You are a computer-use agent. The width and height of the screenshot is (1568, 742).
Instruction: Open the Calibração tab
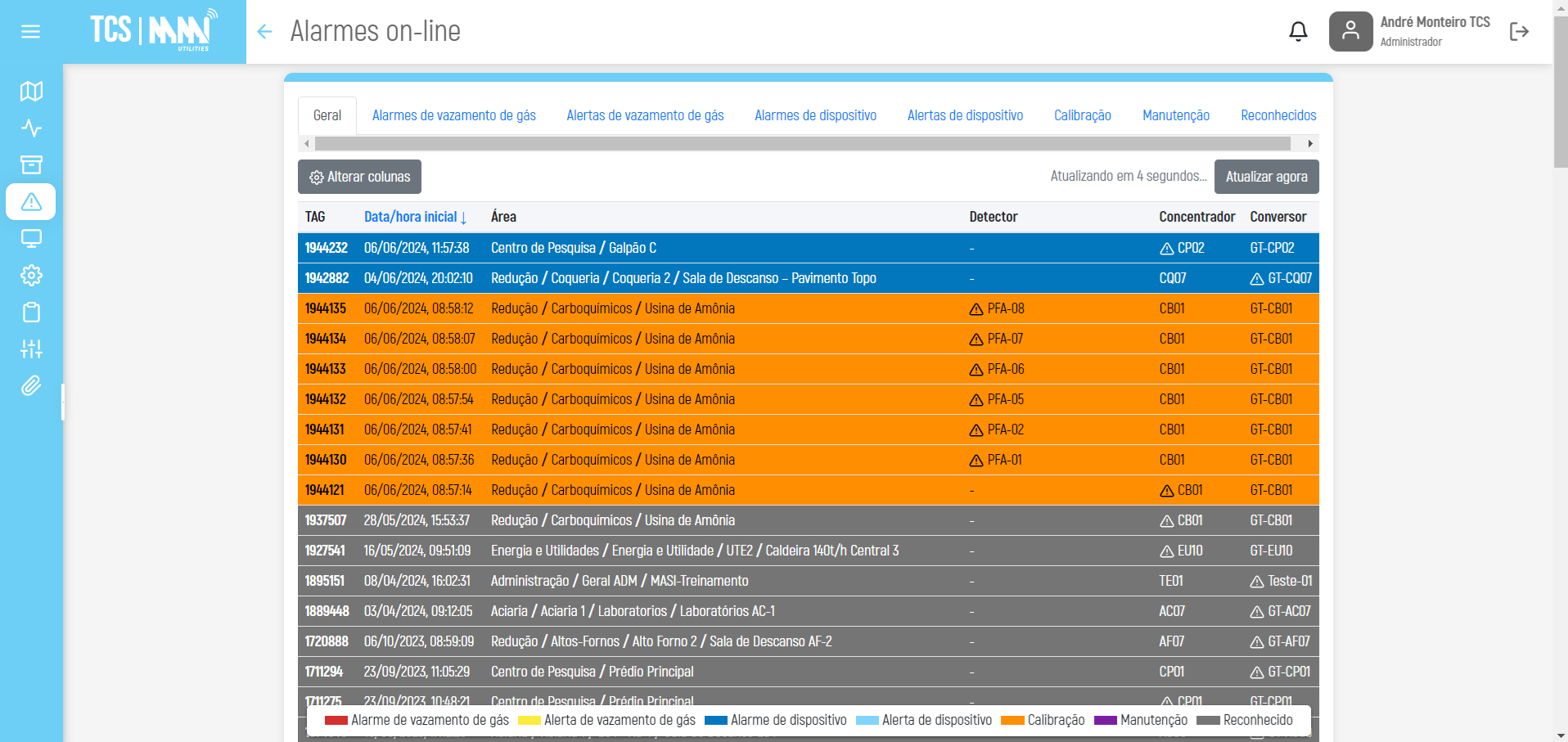pos(1082,115)
